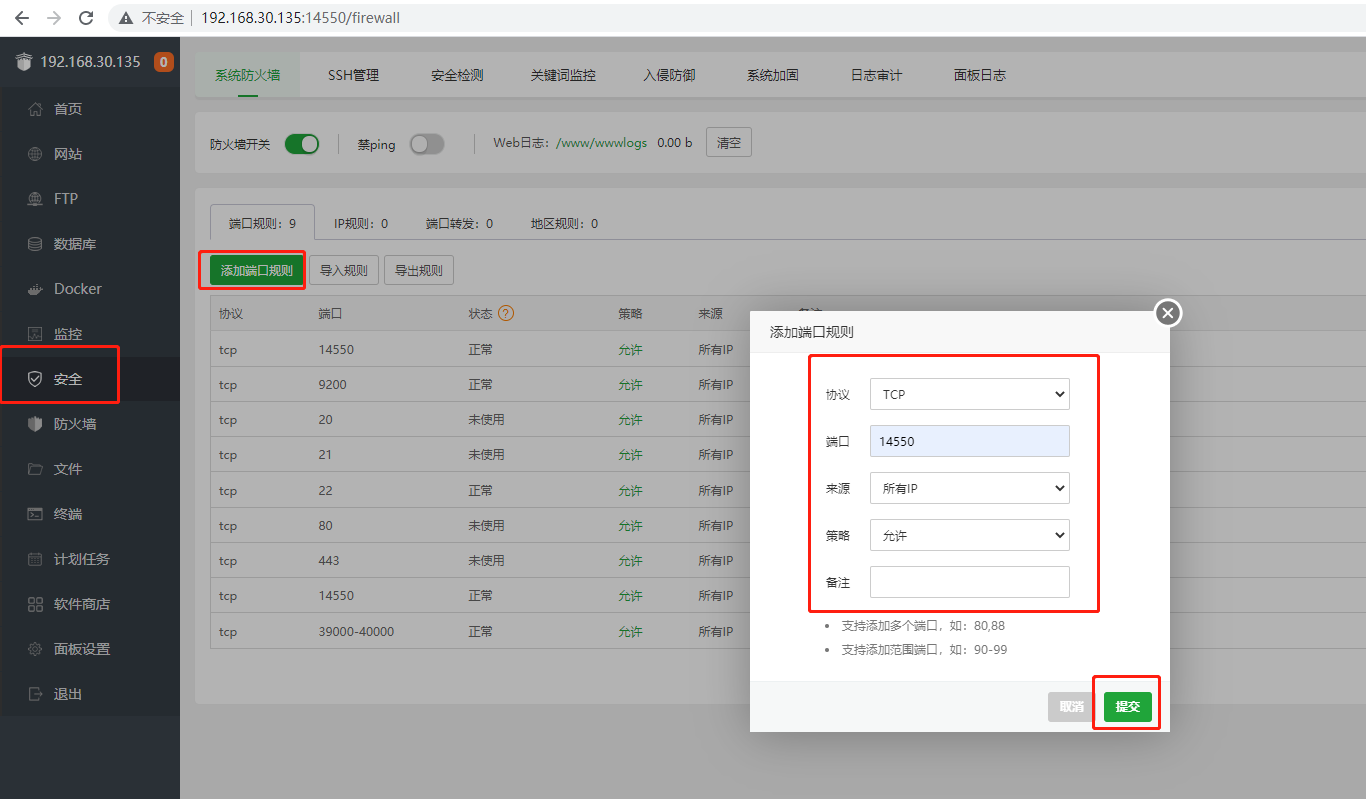Toggle the 防火墙开关 switch off

tap(302, 144)
